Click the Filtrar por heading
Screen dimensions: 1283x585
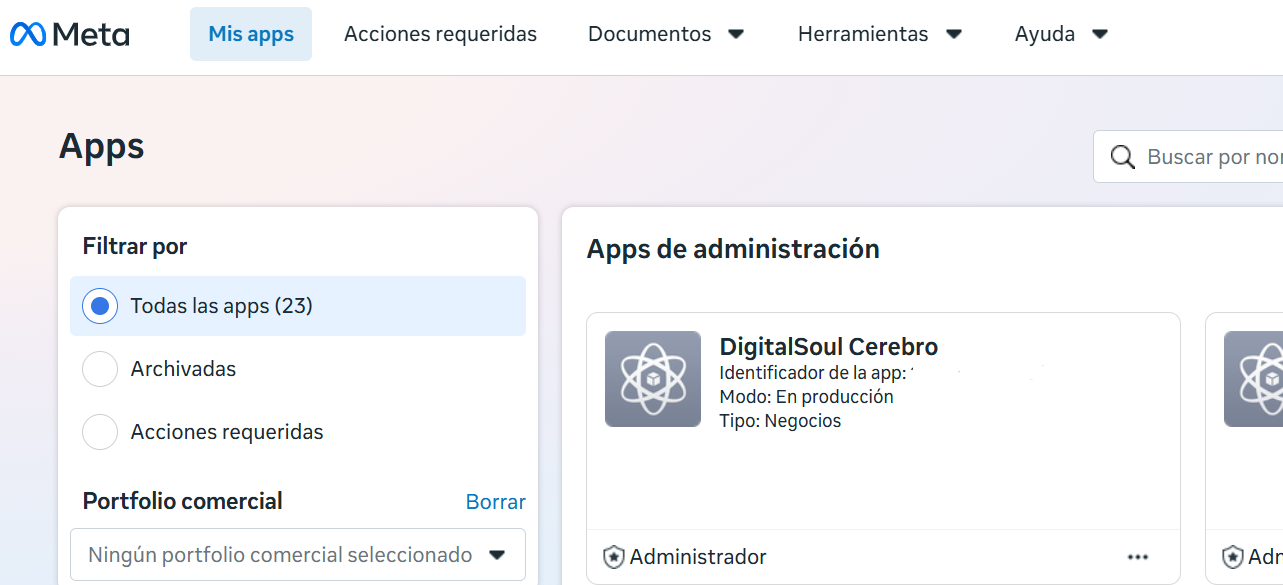click(135, 246)
